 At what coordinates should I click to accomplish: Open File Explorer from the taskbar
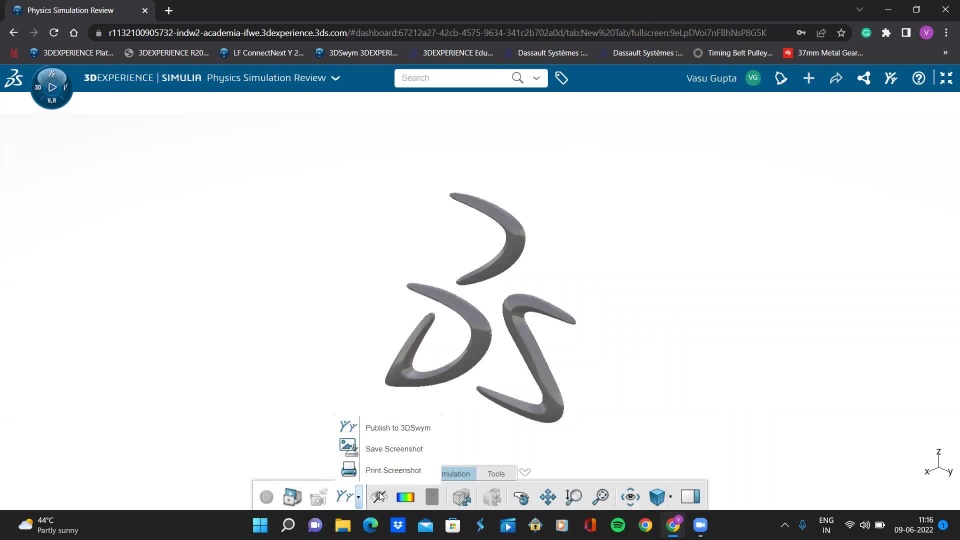click(343, 525)
